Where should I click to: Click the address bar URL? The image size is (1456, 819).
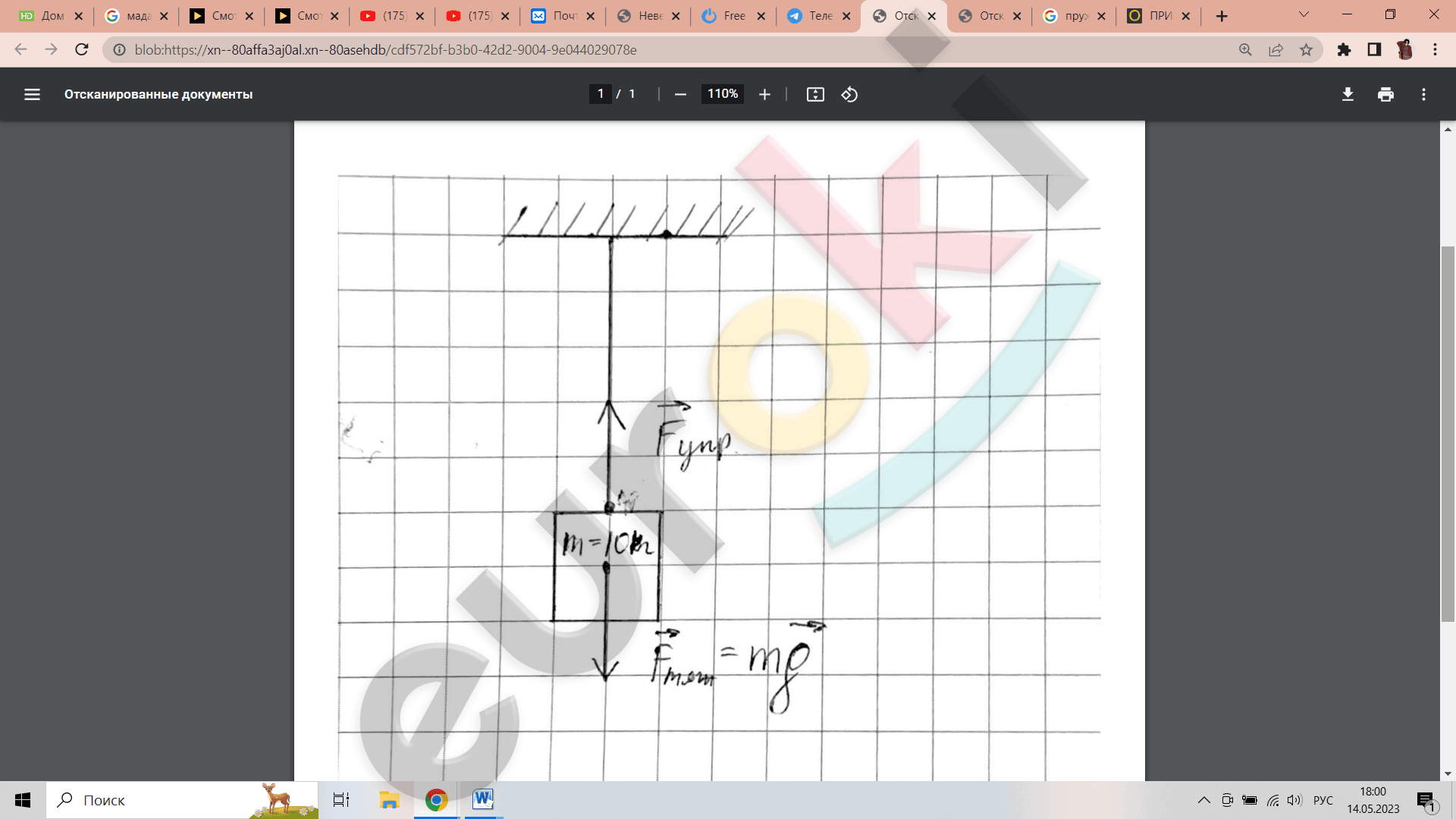point(385,49)
